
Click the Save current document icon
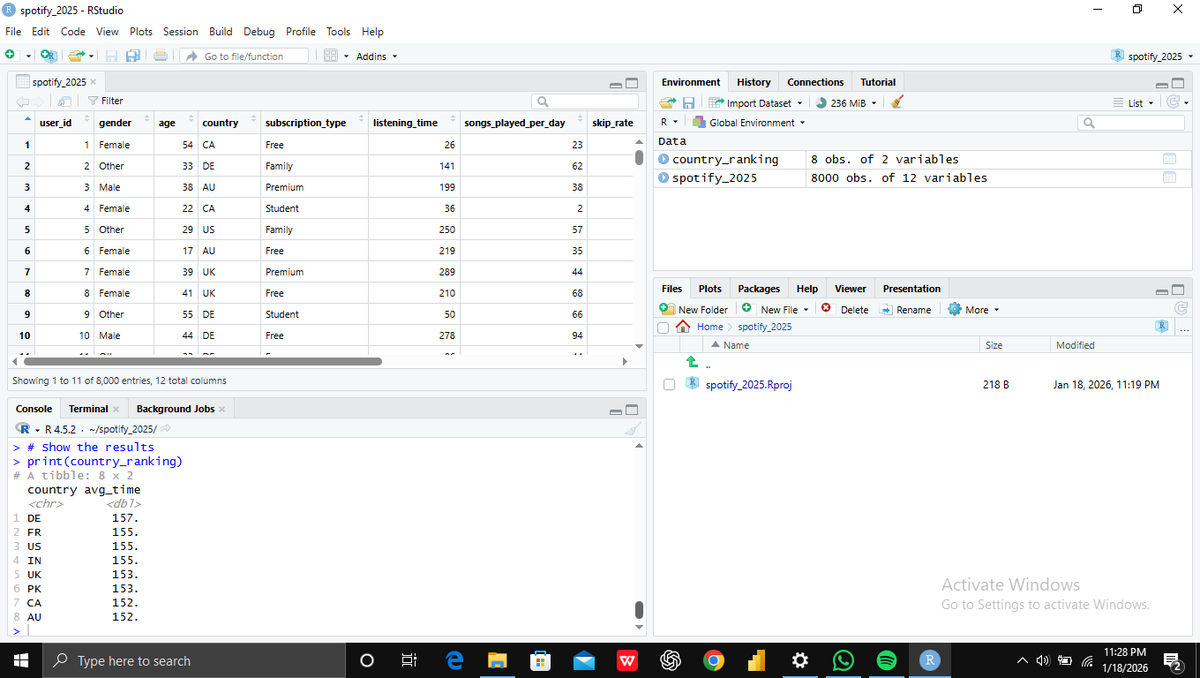(x=112, y=56)
